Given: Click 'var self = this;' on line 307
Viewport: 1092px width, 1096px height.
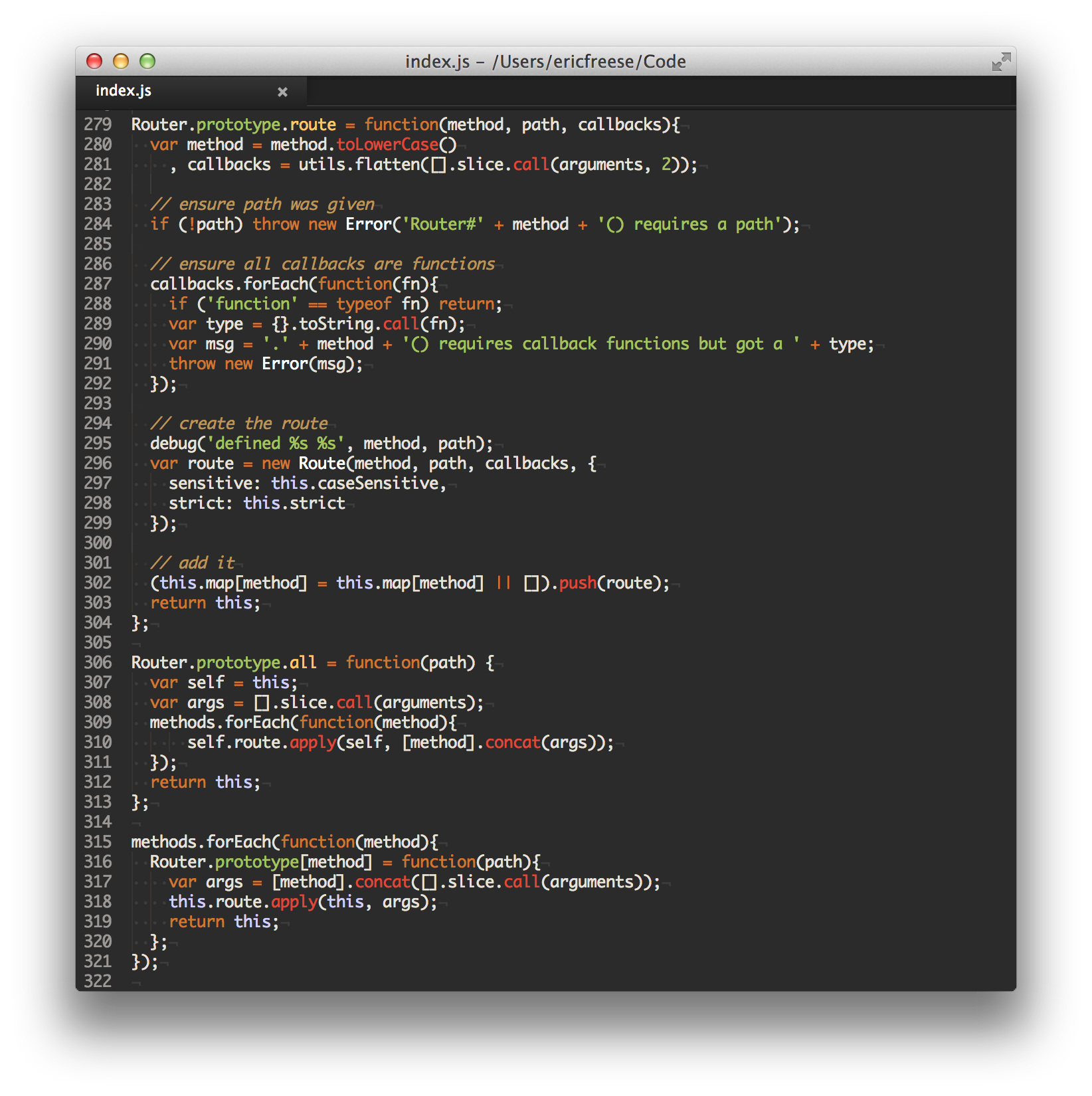Looking at the screenshot, I should pos(224,682).
